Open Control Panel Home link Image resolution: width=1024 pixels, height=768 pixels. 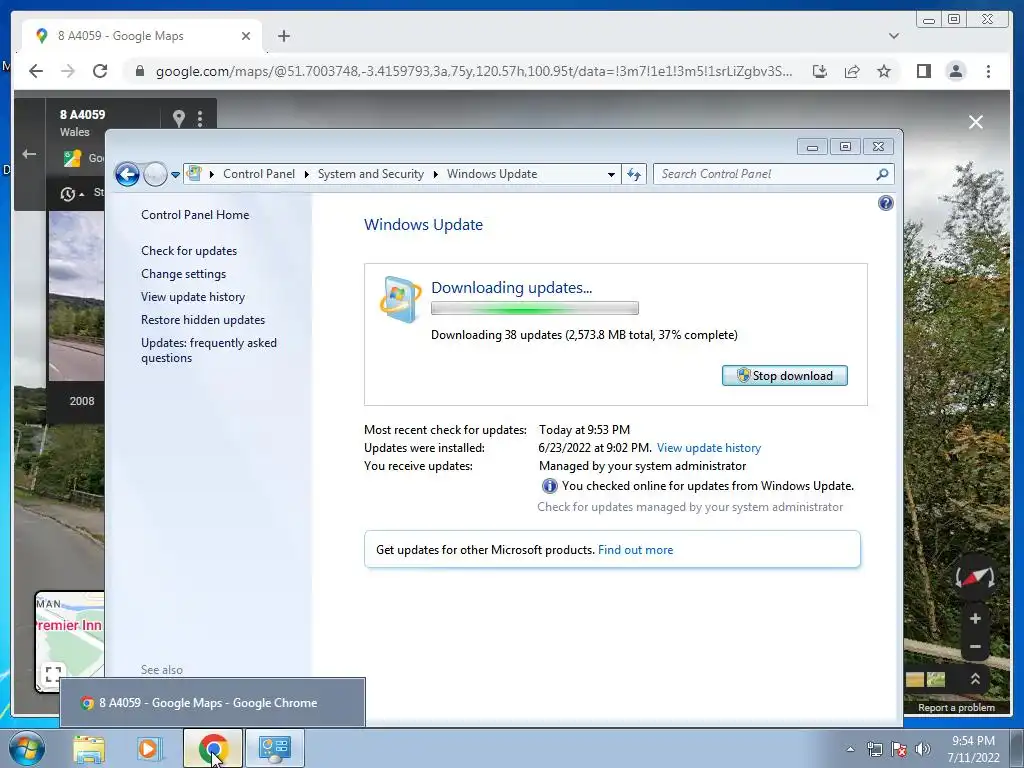point(195,215)
